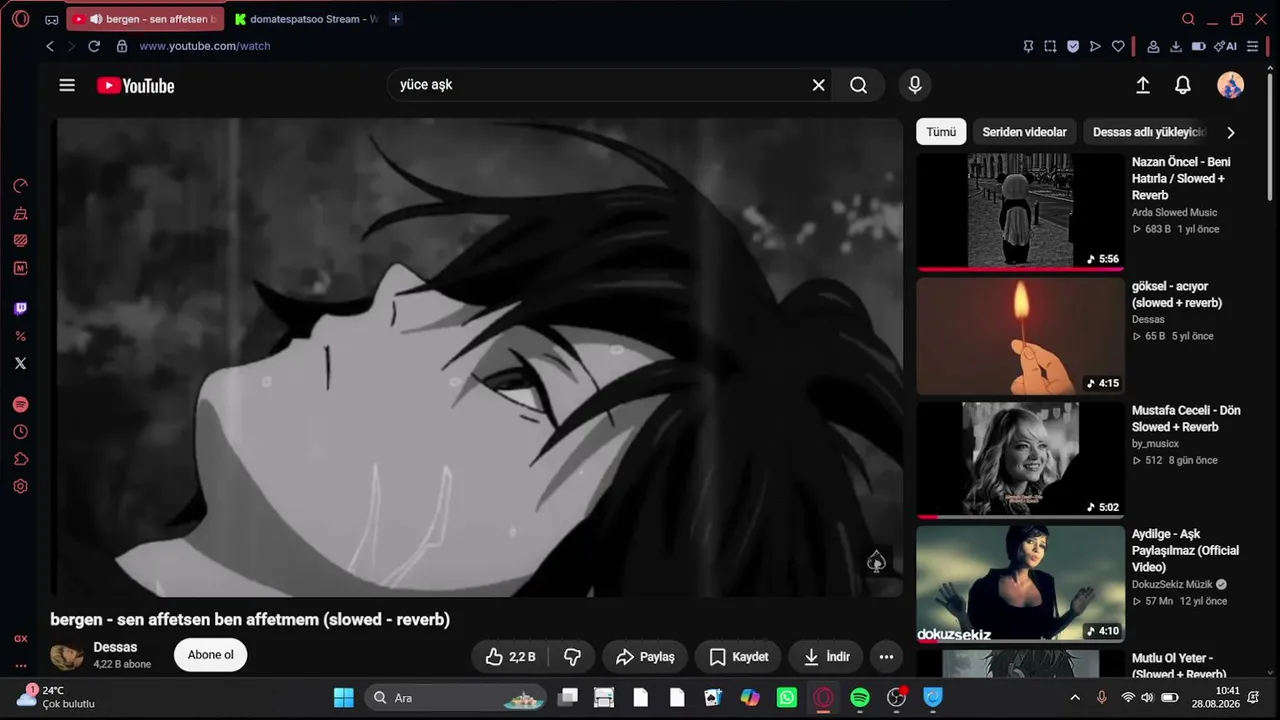Image resolution: width=1280 pixels, height=720 pixels.
Task: Show more filter chips with the arrow
Action: (1231, 132)
